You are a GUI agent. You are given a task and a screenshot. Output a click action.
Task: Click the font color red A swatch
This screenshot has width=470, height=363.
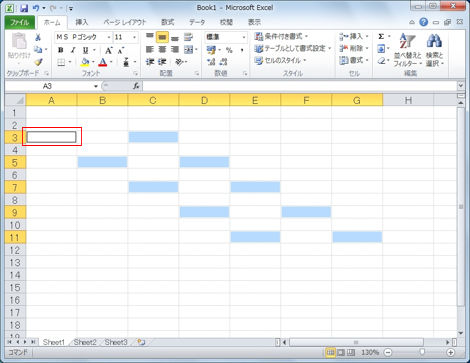pyautogui.click(x=103, y=62)
